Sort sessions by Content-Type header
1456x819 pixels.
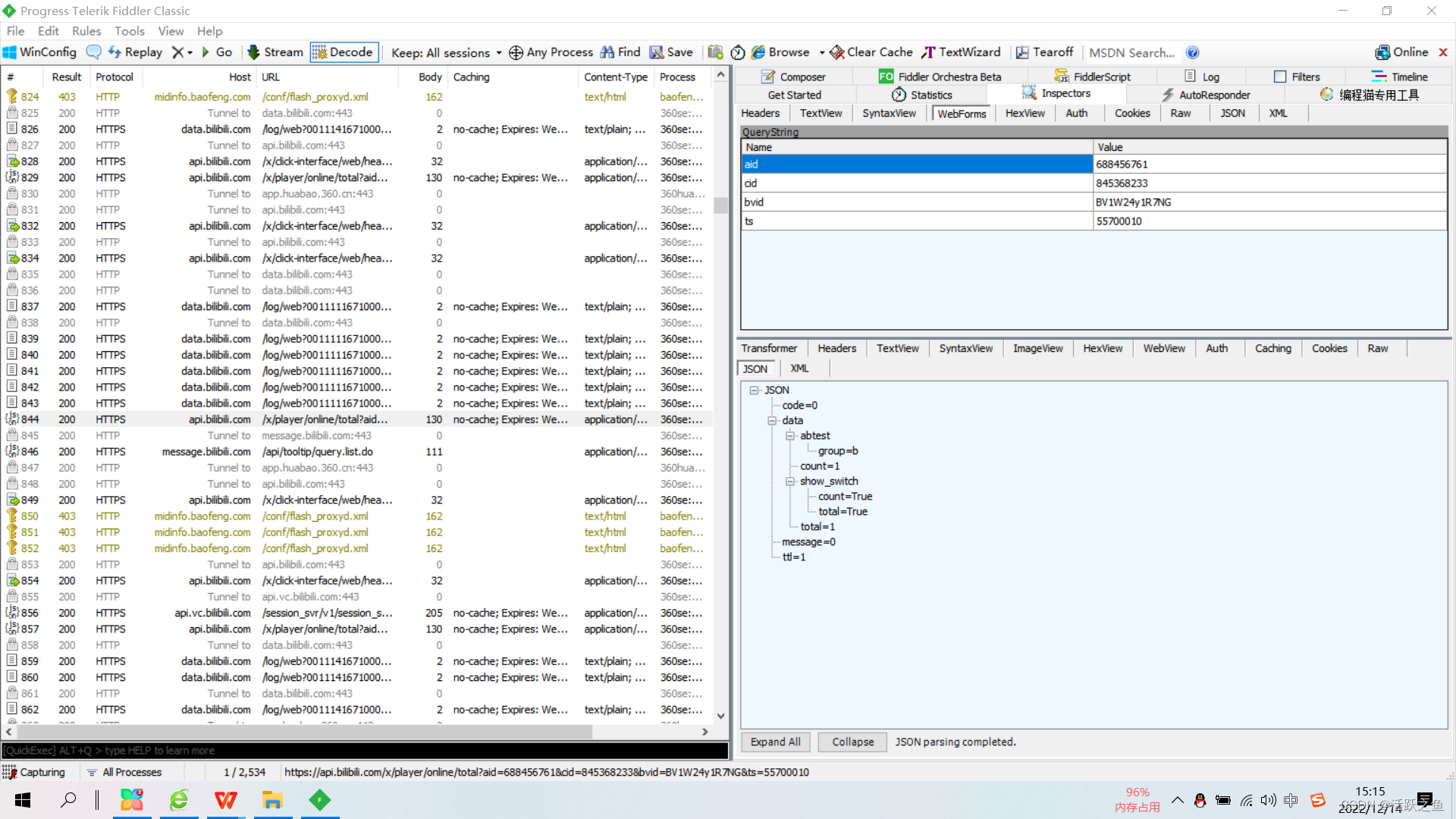pyautogui.click(x=616, y=77)
